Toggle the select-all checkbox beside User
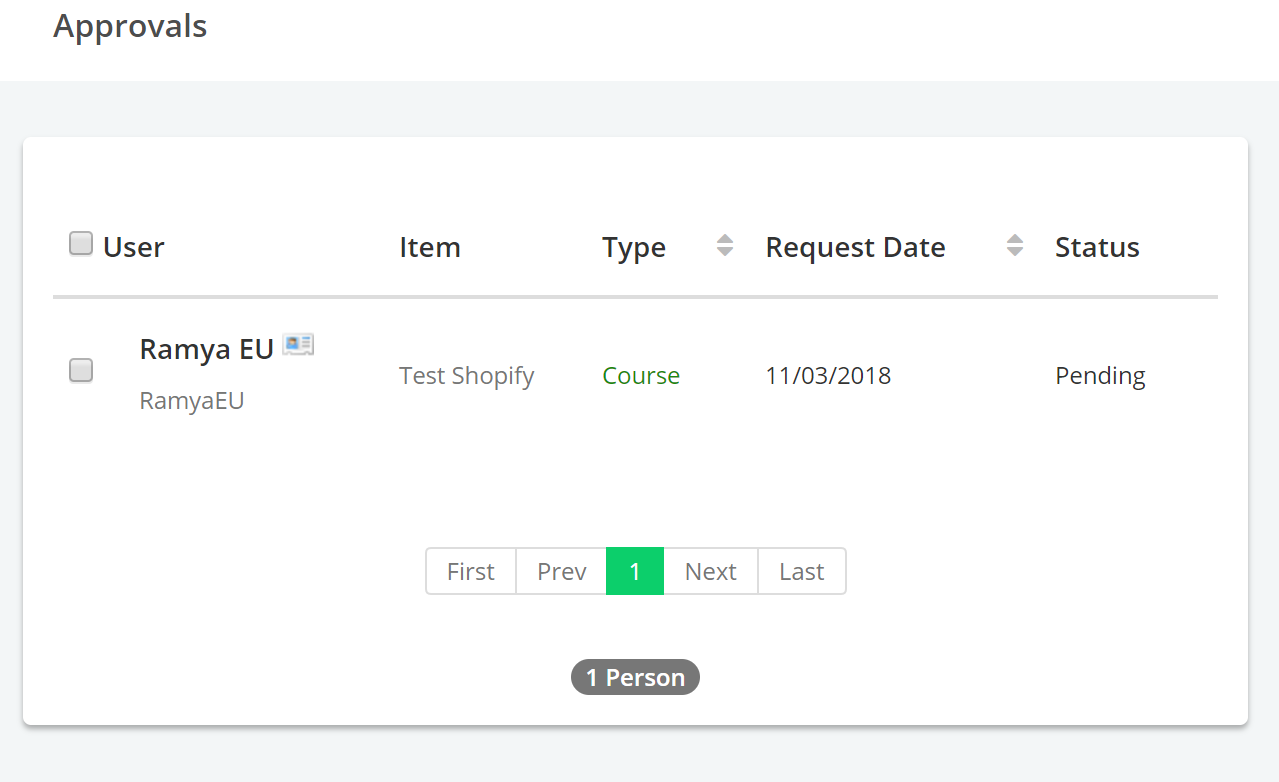The image size is (1279, 782). [81, 243]
